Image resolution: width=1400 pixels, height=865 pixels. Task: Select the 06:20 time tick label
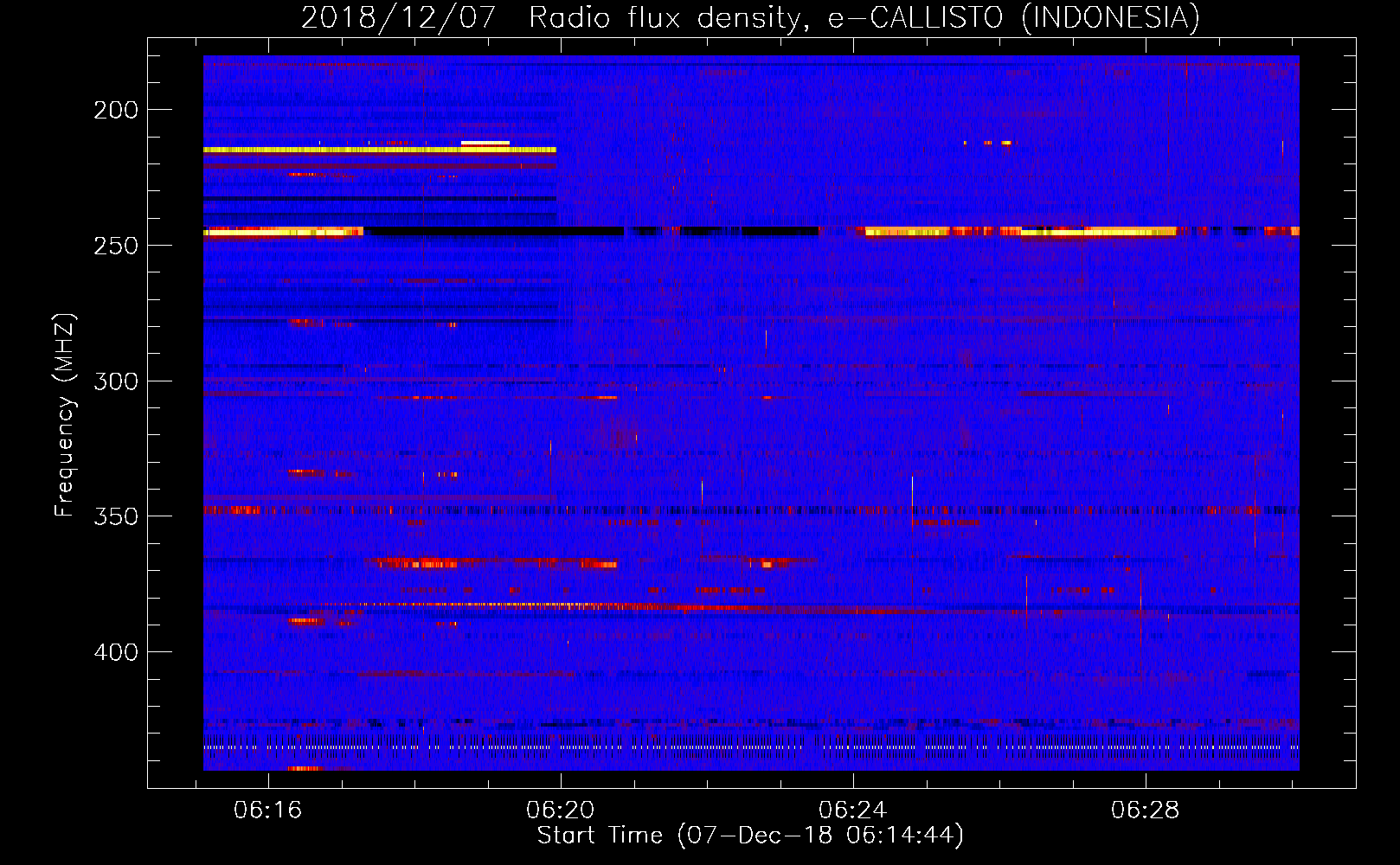(560, 810)
